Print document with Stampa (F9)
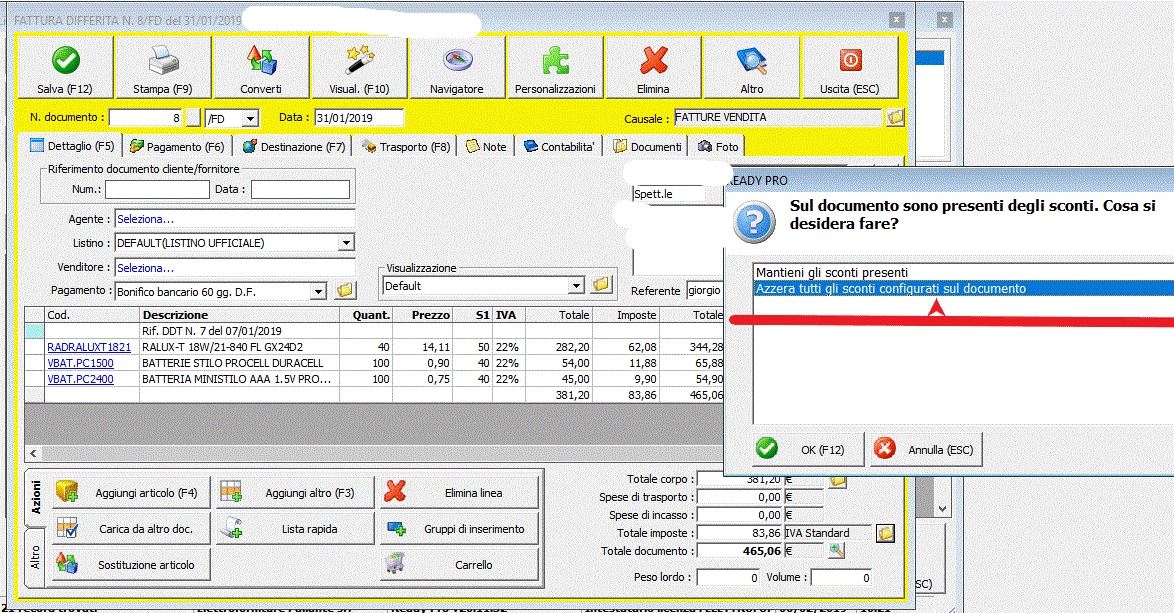The width and height of the screenshot is (1174, 613). tap(162, 69)
